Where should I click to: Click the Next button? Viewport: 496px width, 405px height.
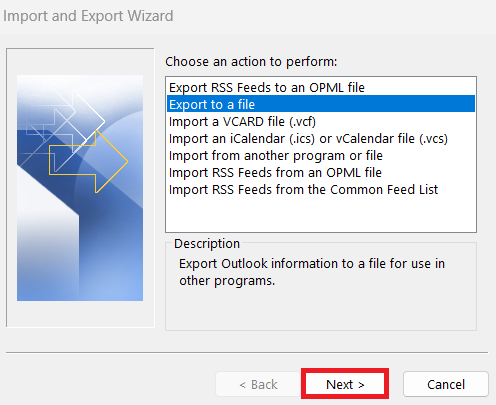coord(345,384)
